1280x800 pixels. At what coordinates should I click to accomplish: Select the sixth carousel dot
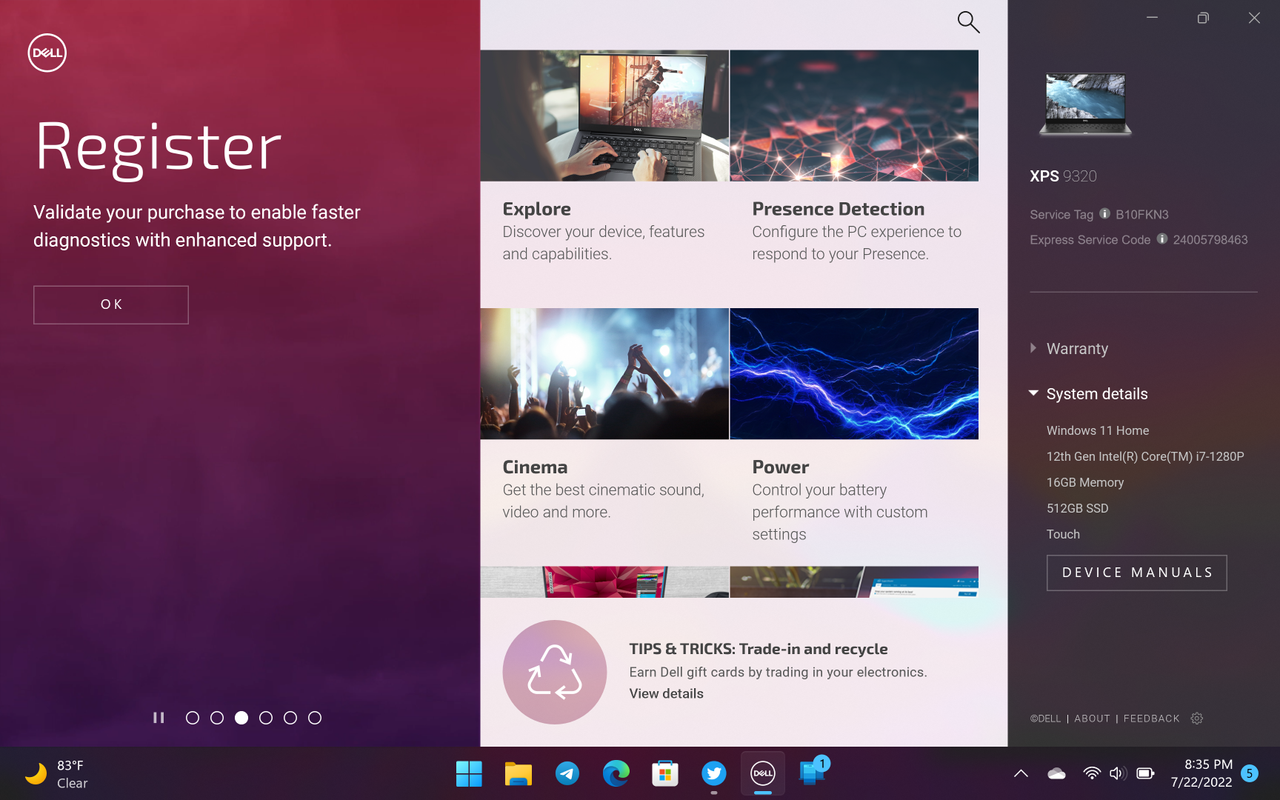point(315,718)
